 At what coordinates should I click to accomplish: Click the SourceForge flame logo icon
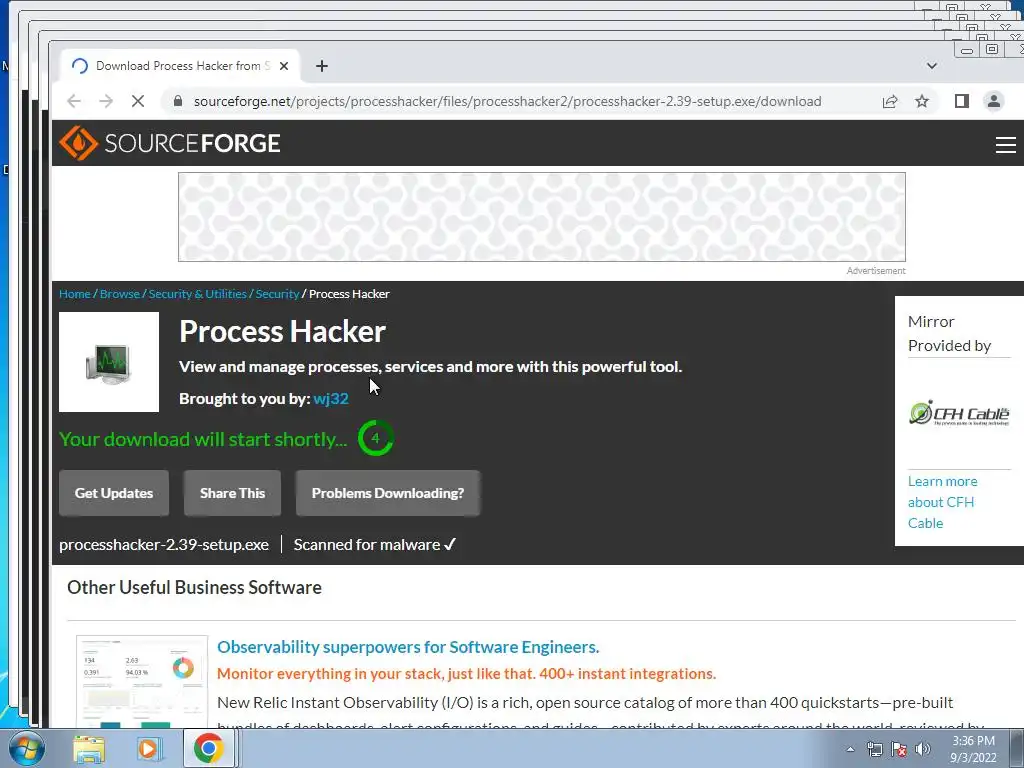78,143
